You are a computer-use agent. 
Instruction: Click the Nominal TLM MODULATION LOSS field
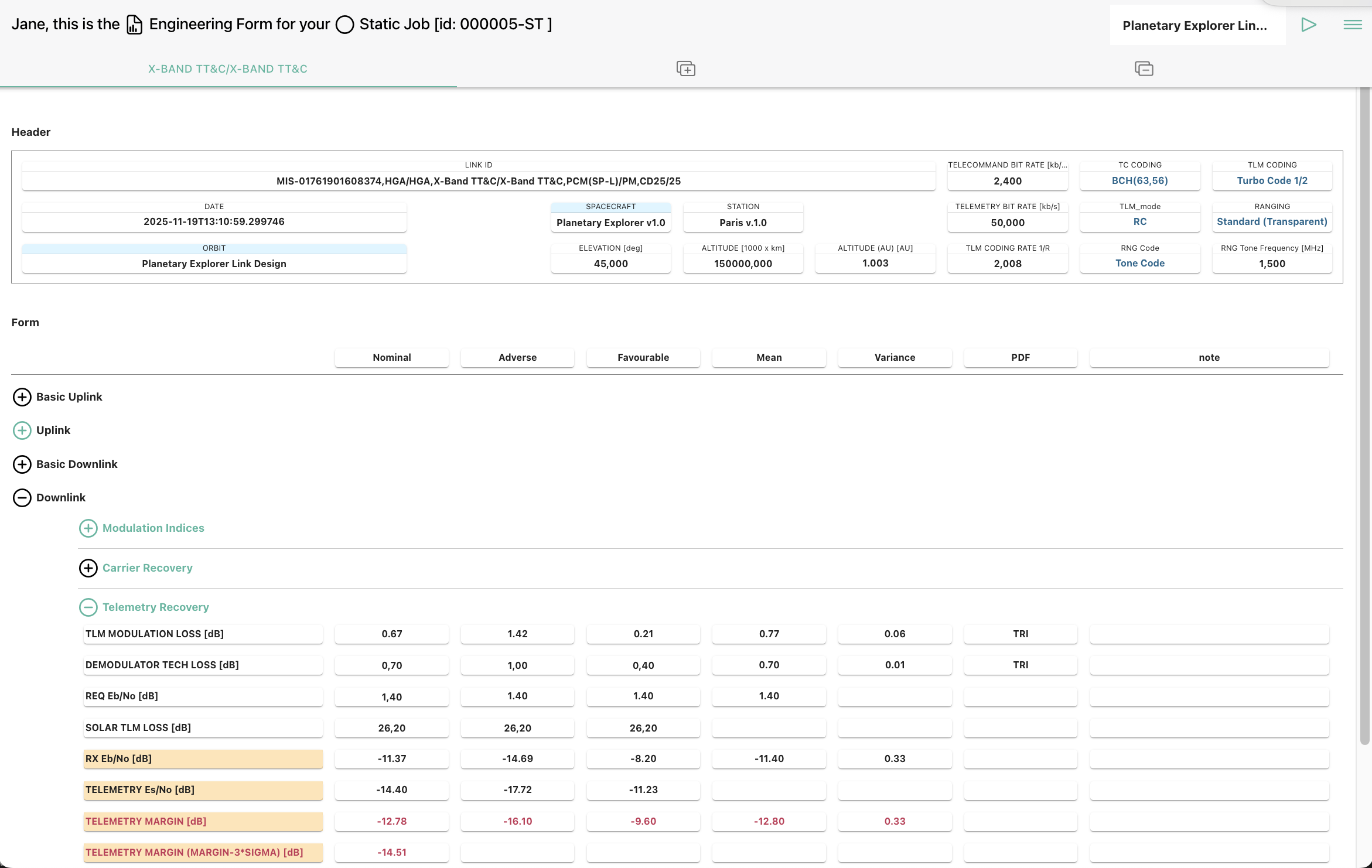coord(392,634)
